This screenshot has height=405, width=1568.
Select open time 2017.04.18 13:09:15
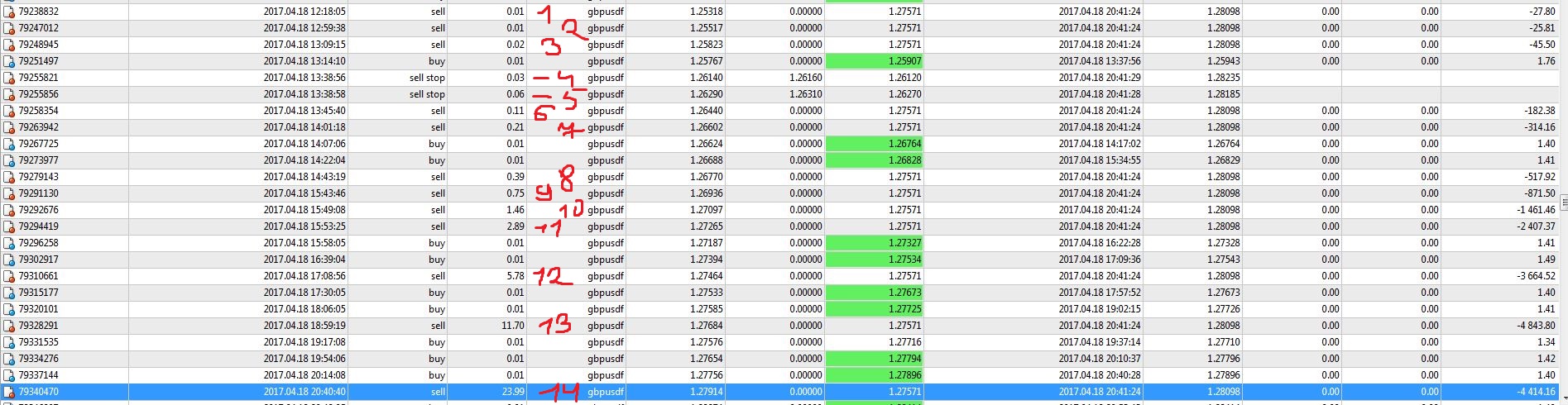(304, 45)
